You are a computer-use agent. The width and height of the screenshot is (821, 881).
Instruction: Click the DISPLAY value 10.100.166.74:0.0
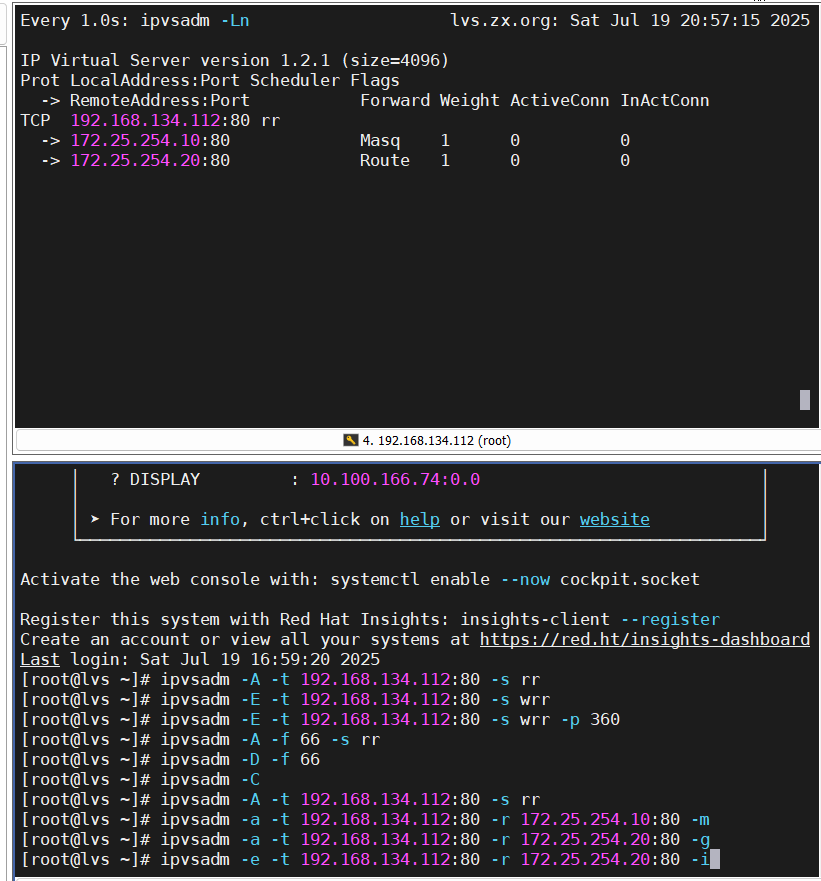[x=395, y=479]
